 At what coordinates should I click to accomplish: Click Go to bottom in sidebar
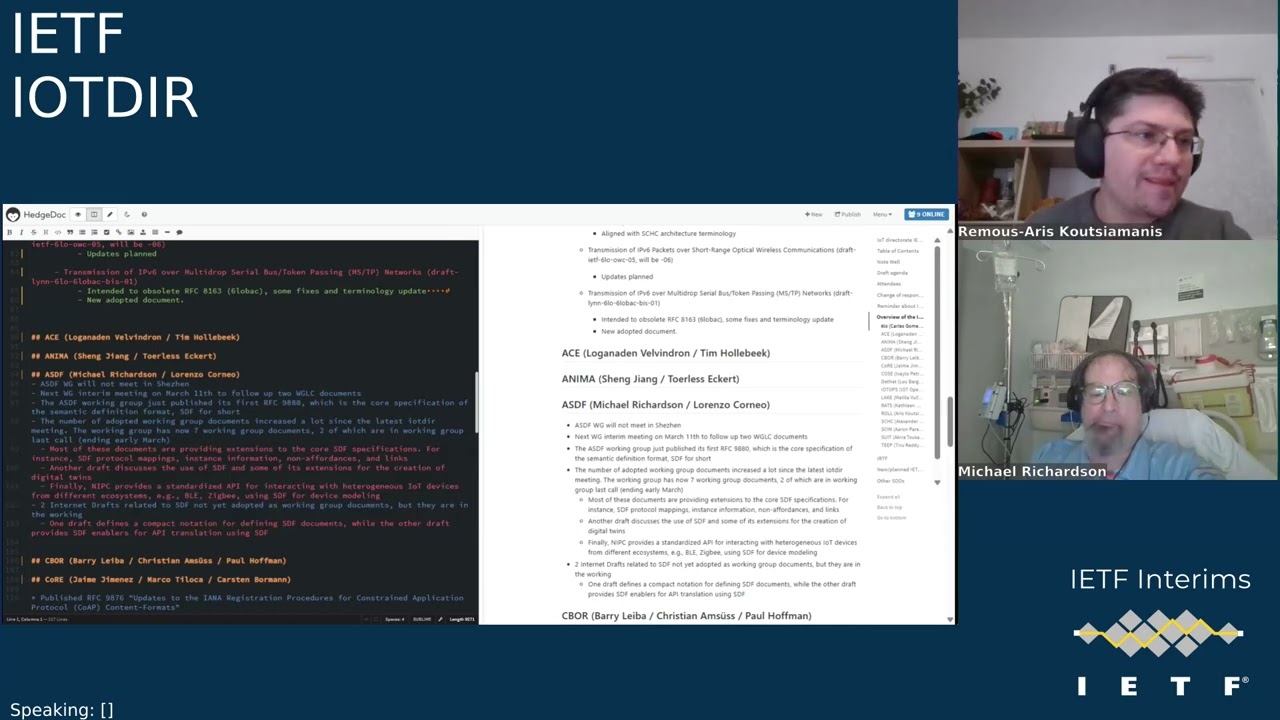tap(891, 518)
